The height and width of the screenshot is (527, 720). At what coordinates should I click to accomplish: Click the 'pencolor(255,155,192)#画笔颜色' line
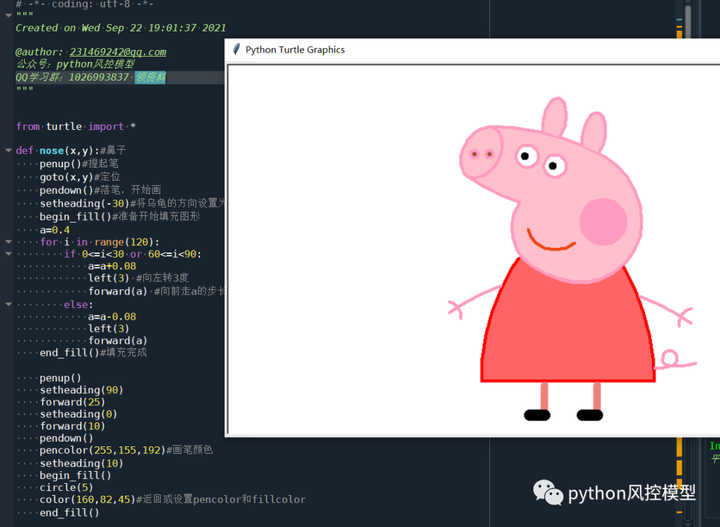(x=126, y=450)
